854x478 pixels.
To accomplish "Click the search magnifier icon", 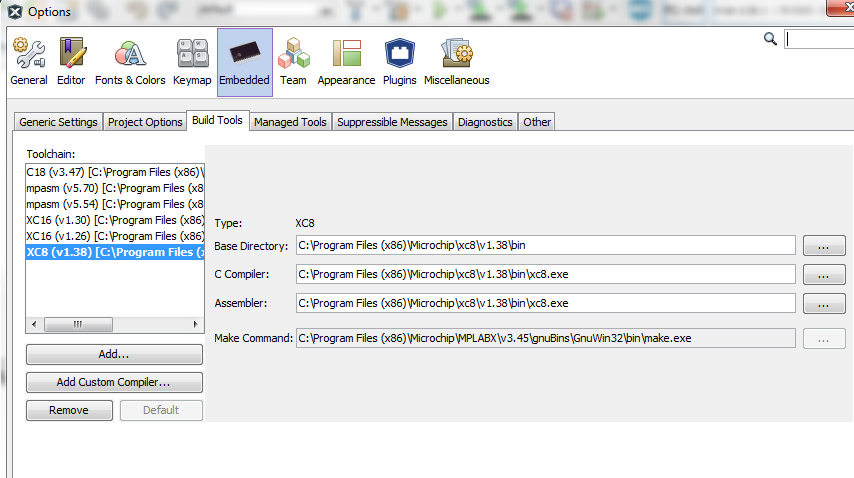I will (x=770, y=39).
